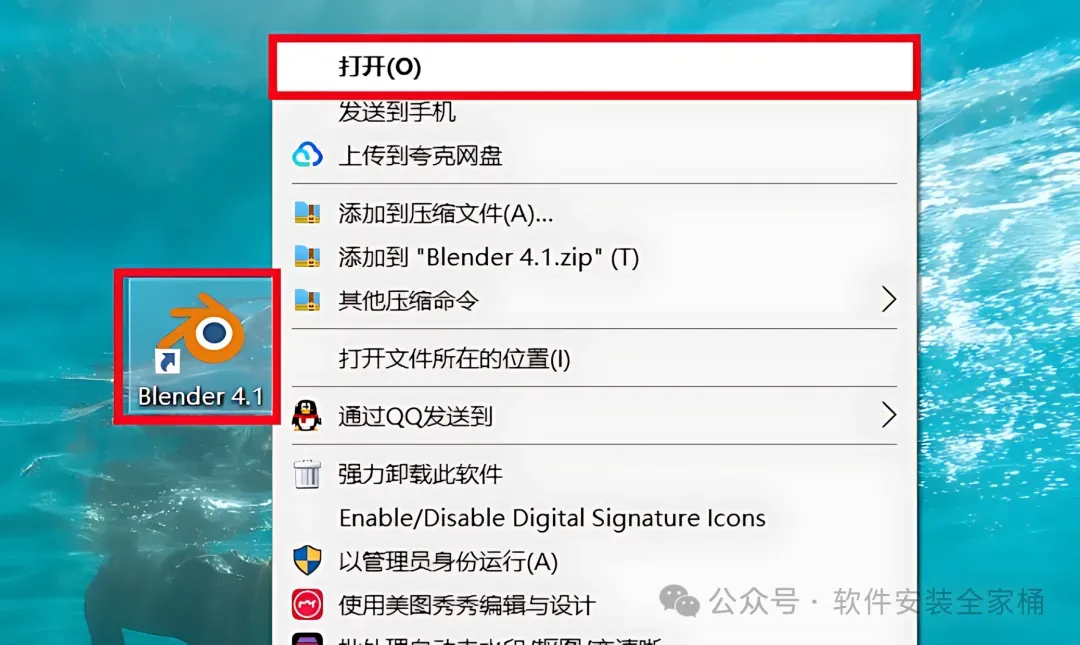Screen dimensions: 1080x645
Task: Choose 打开文件所在的位置(I)
Action: (x=594, y=358)
